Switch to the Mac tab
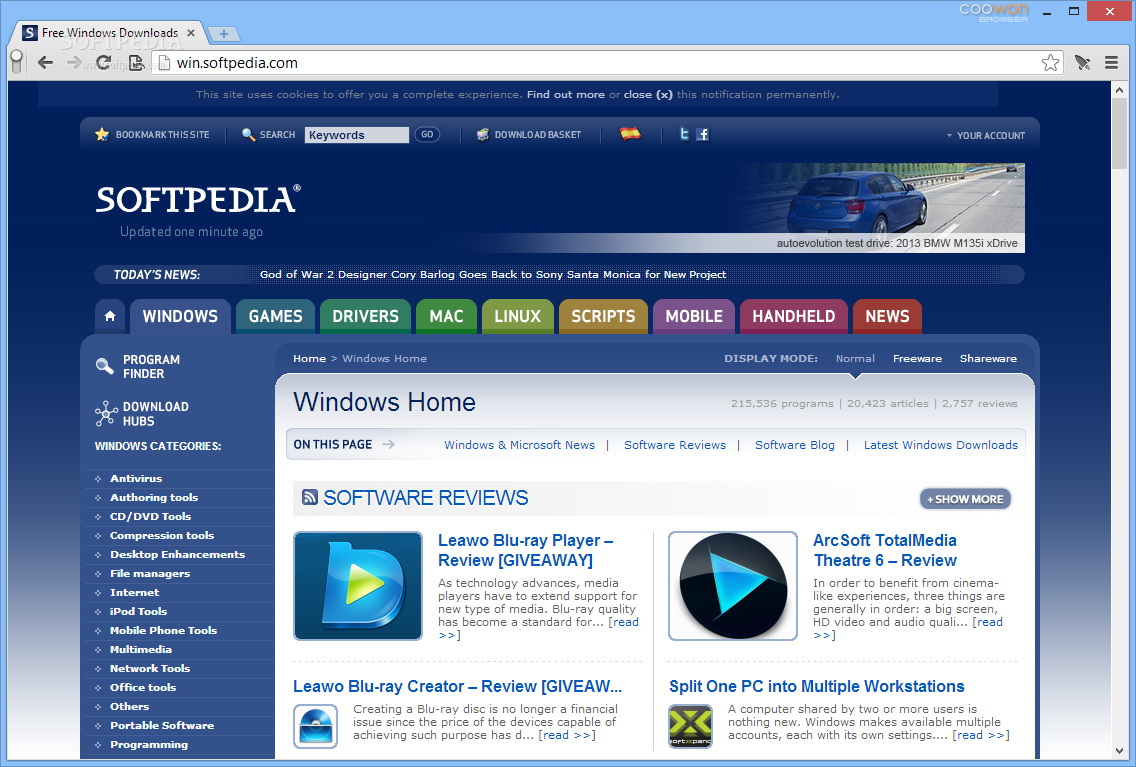The height and width of the screenshot is (767, 1136). pyautogui.click(x=446, y=317)
